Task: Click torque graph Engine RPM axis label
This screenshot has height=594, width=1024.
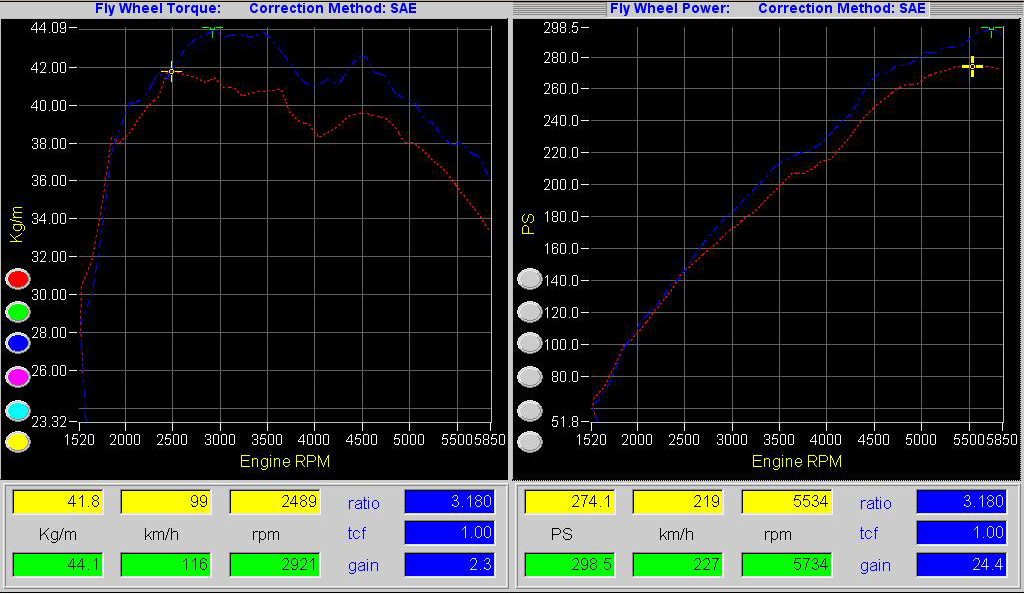Action: point(285,462)
